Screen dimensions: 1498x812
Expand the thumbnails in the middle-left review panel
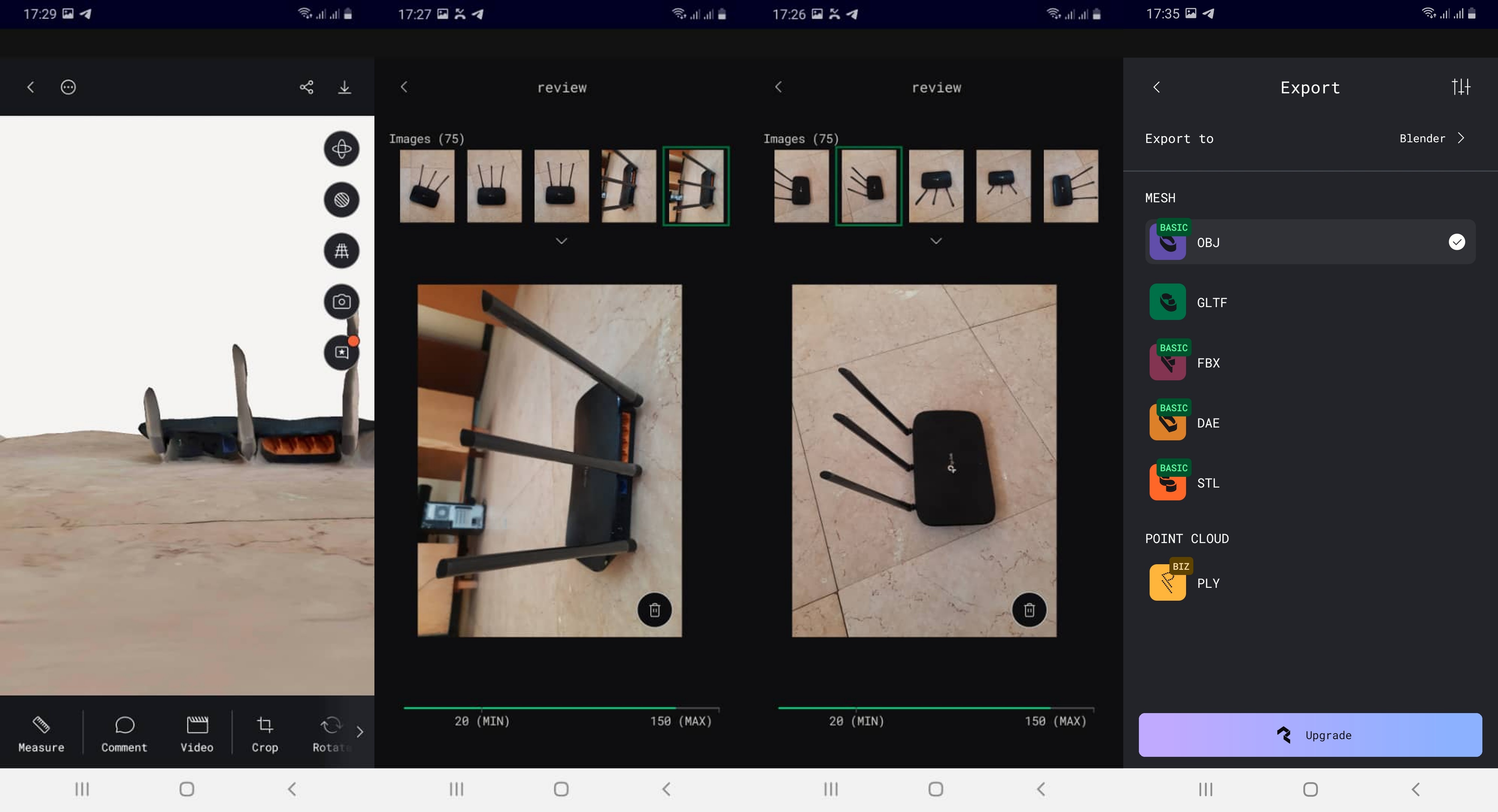tap(561, 240)
